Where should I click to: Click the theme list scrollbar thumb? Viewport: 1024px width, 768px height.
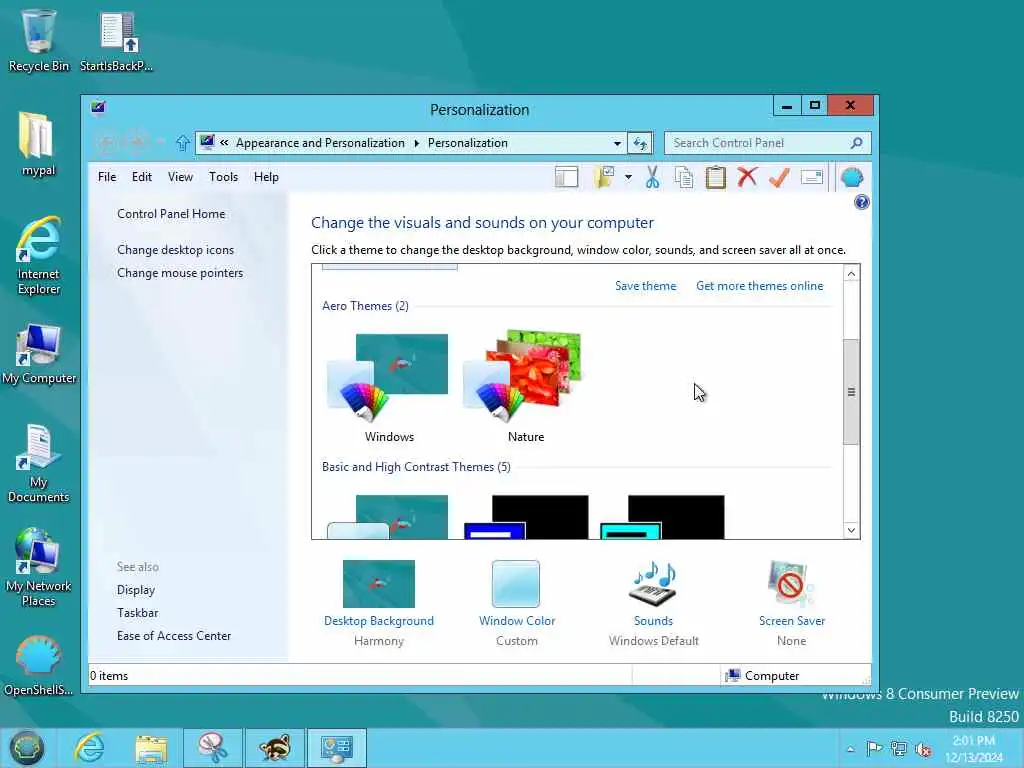coord(851,392)
